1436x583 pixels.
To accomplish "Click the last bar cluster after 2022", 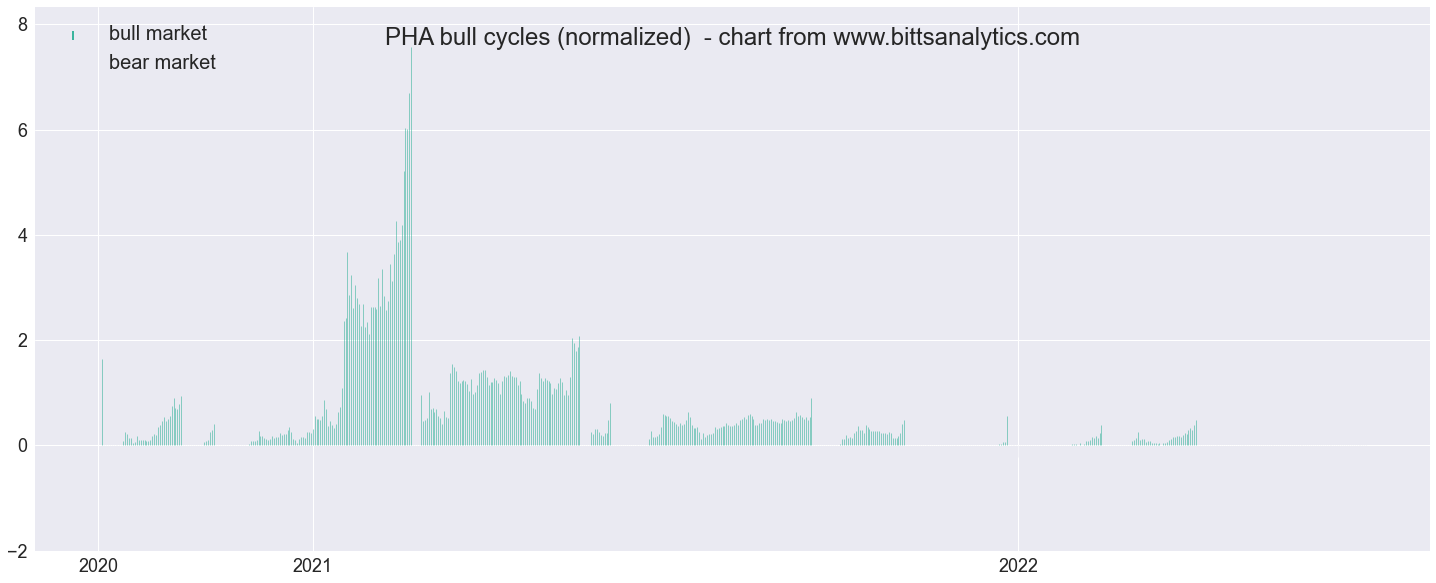I will [x=1164, y=437].
